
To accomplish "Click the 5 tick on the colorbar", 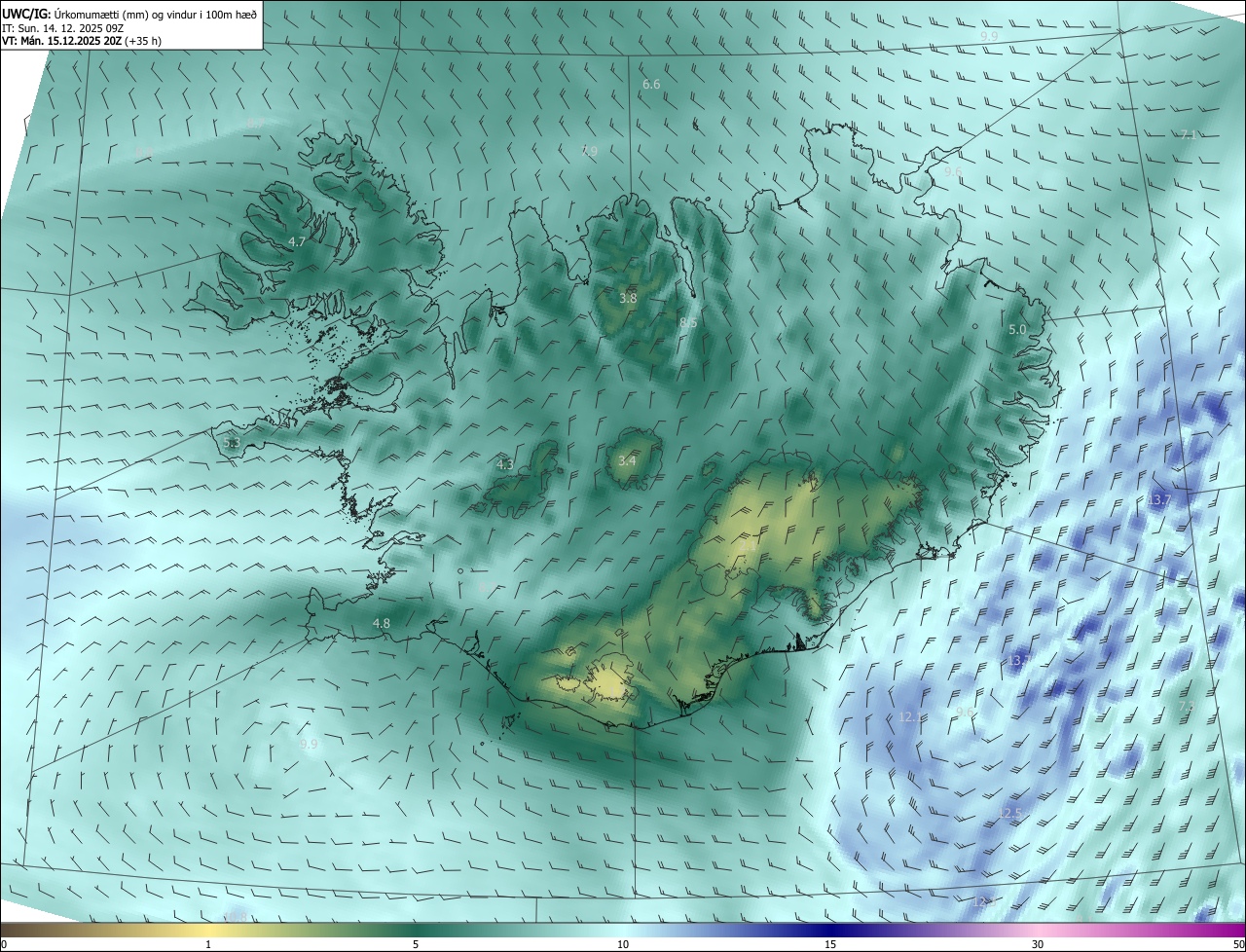I will [416, 945].
